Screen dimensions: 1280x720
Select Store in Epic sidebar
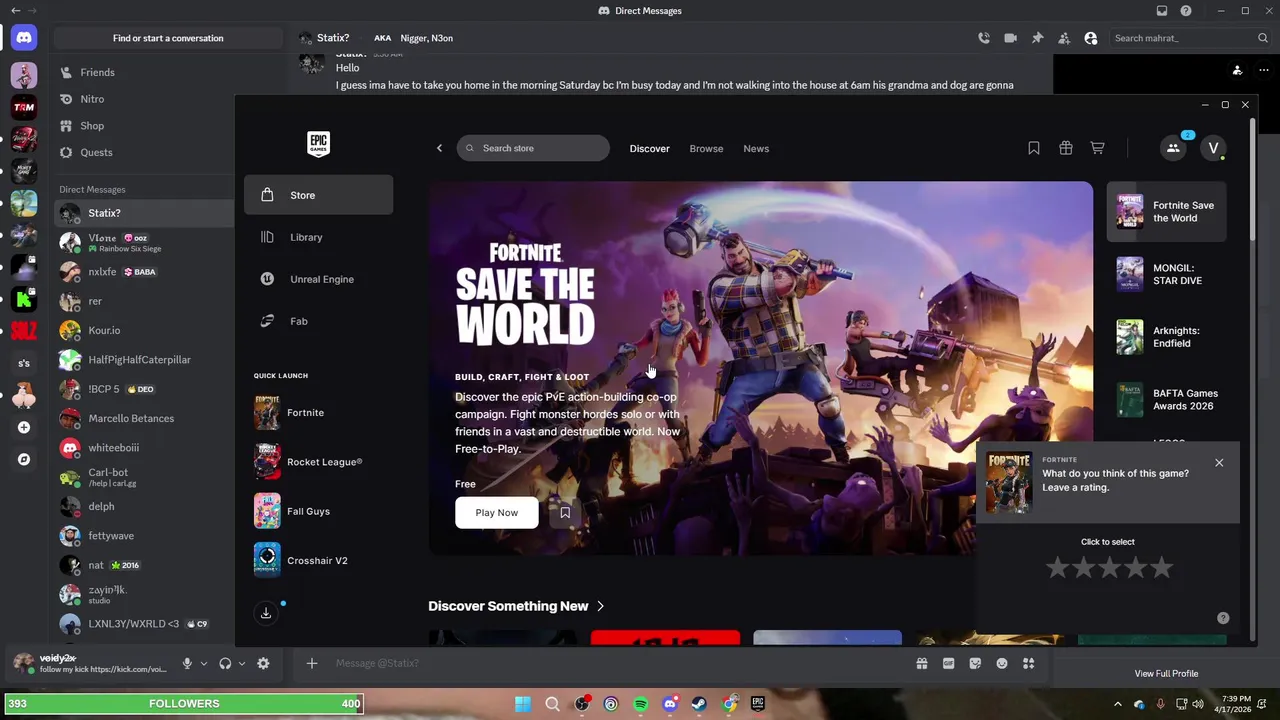pos(318,195)
